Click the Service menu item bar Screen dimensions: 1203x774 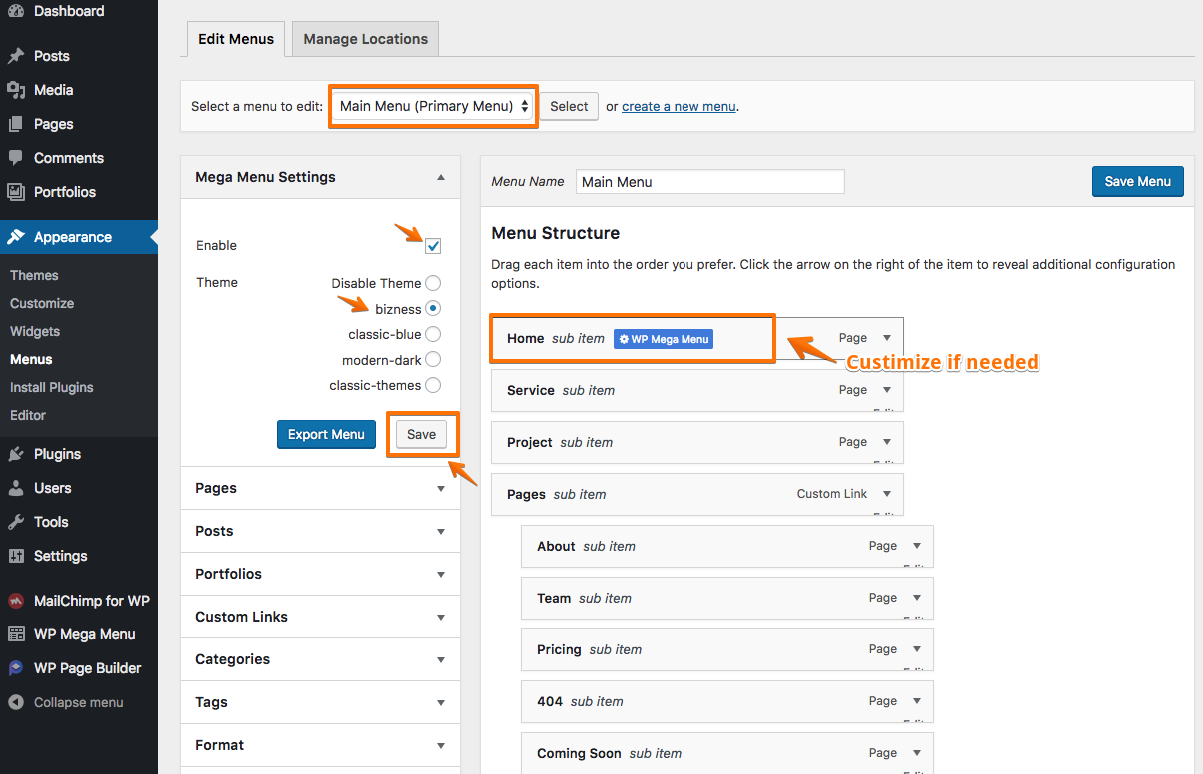[697, 391]
